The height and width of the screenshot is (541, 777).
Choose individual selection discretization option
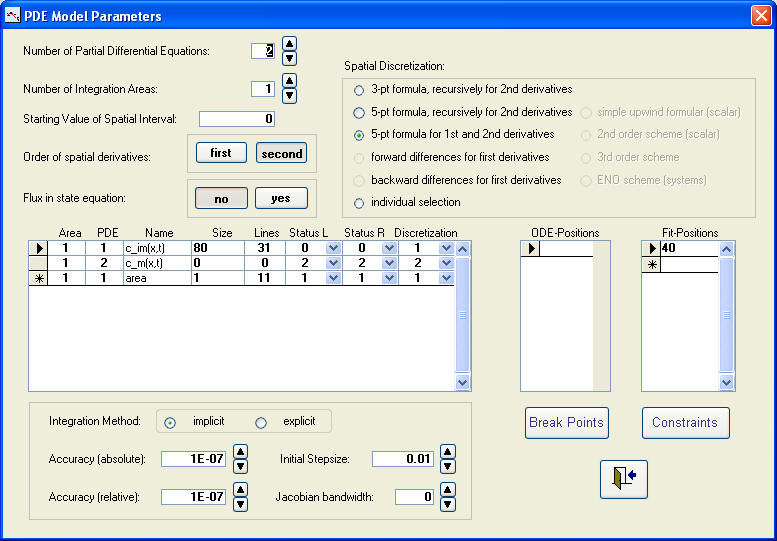tap(359, 203)
